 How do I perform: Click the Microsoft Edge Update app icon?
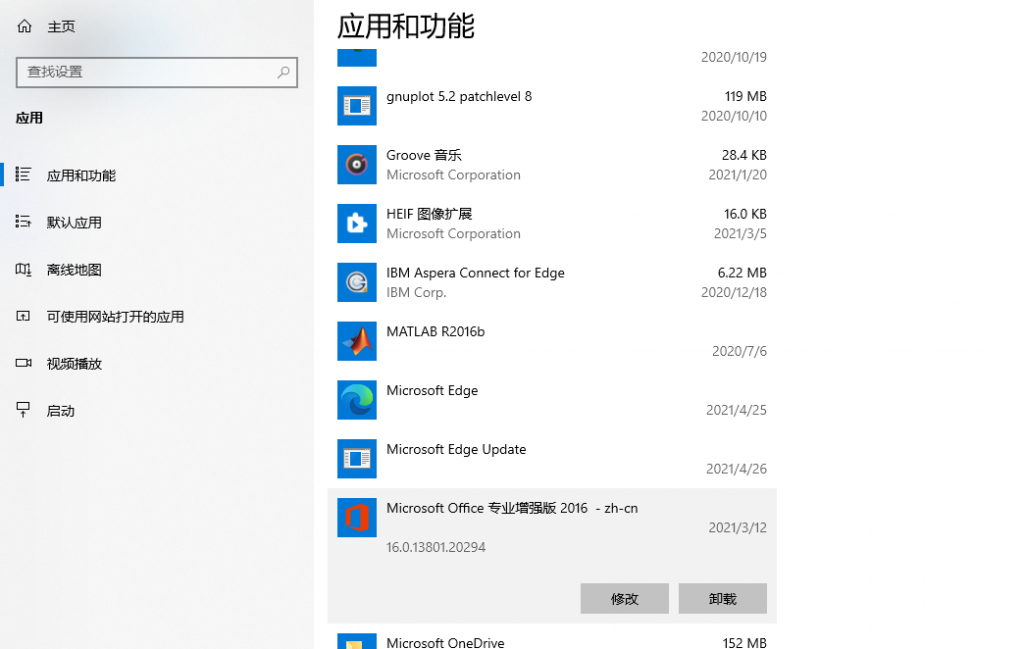[x=357, y=458]
